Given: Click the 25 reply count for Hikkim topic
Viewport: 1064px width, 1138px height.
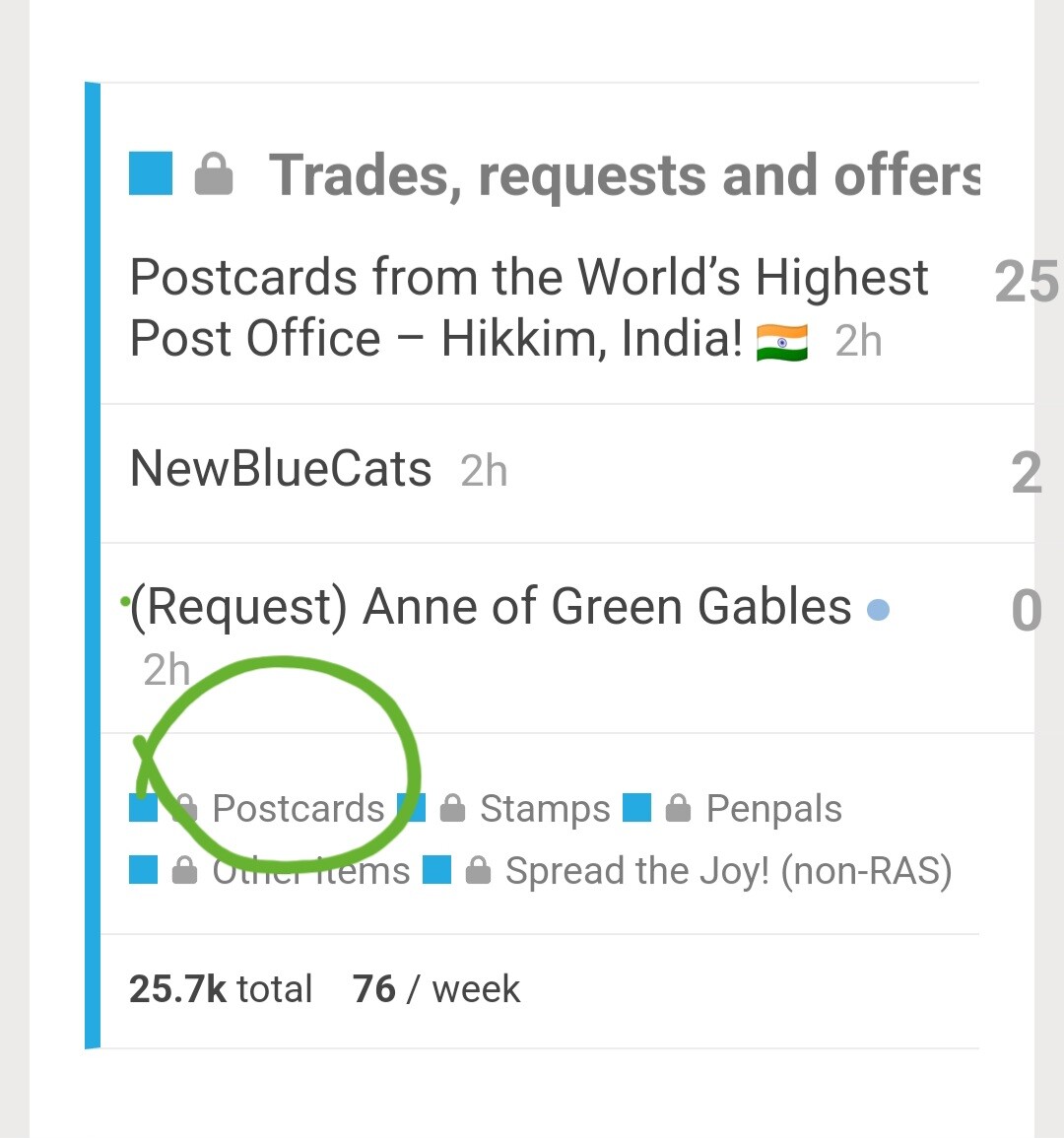Looking at the screenshot, I should click(x=1026, y=283).
